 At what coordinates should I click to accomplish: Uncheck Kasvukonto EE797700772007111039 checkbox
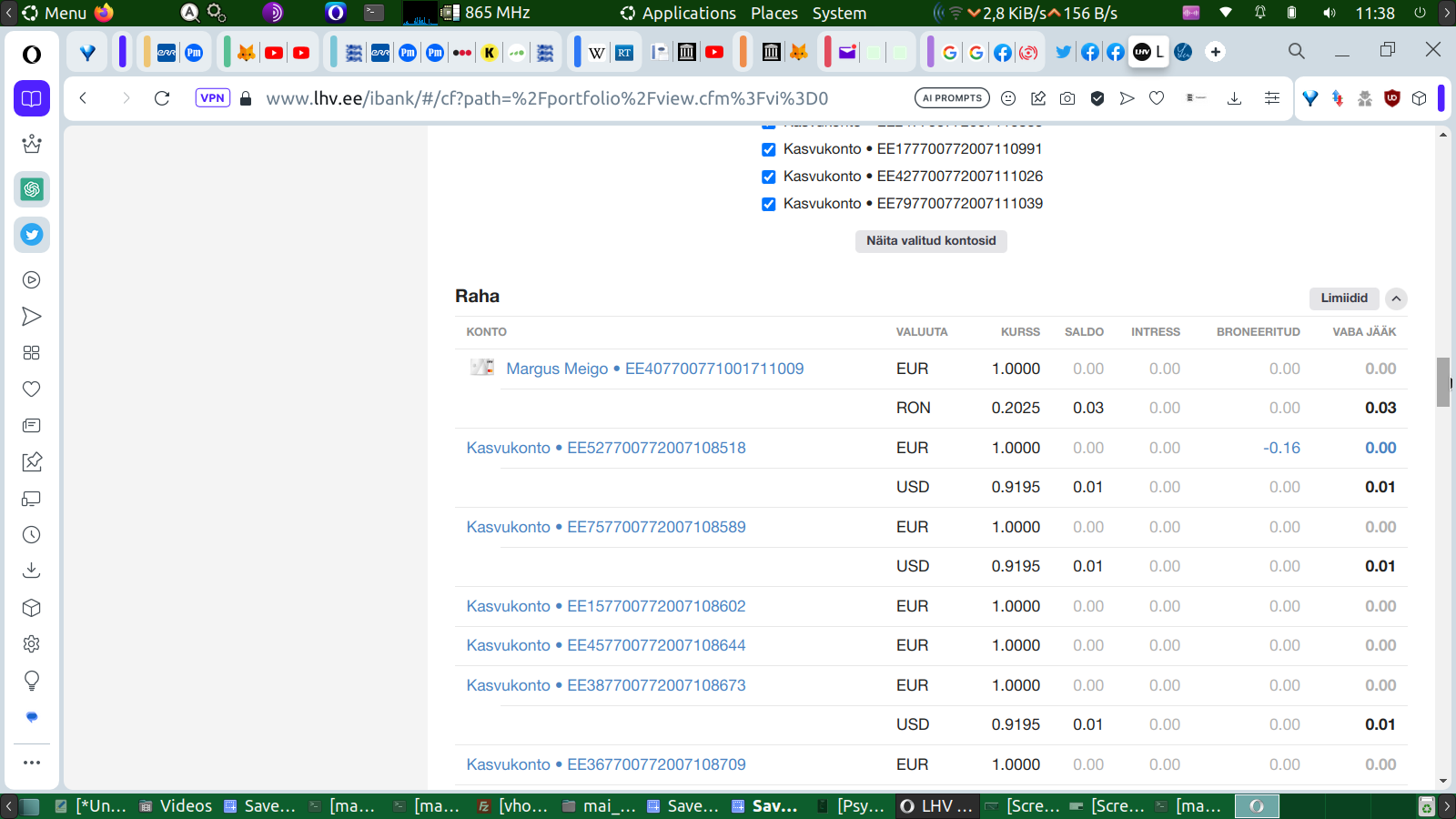769,204
